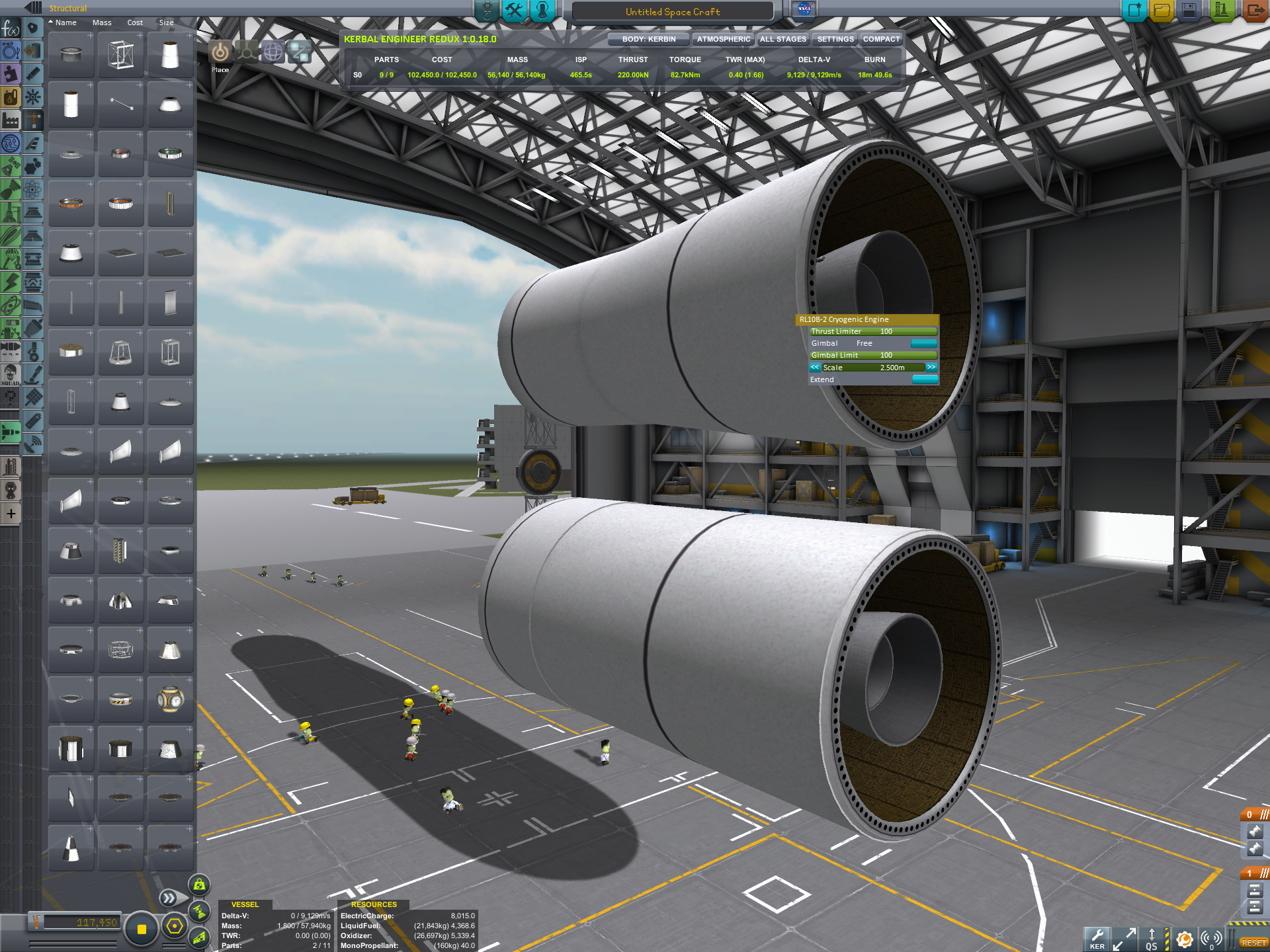Collapse the Structural parts panel arrow

point(33,8)
